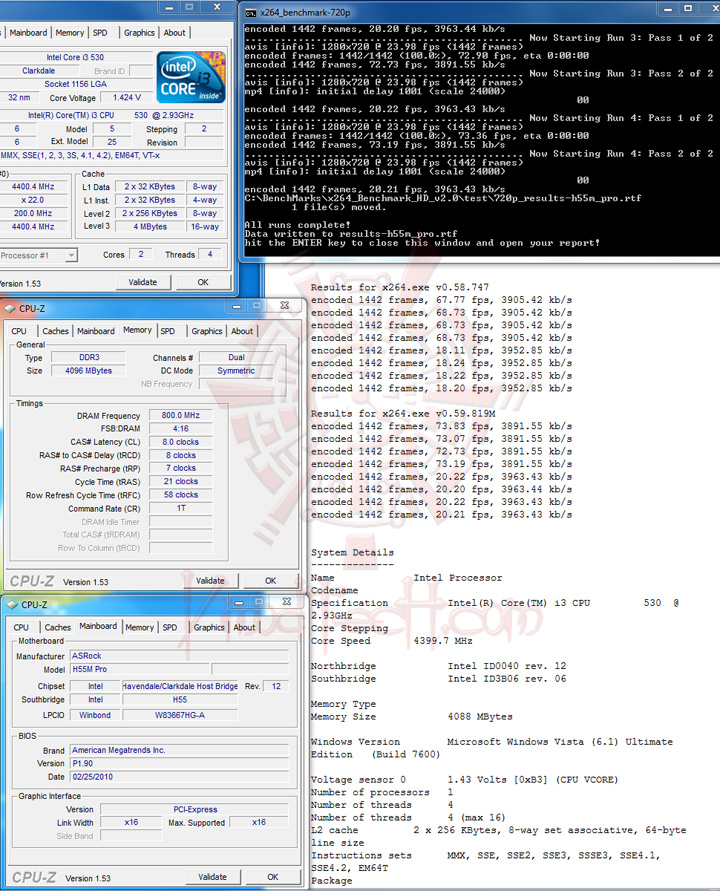Click the x264_benchmark console window icon
Screen dimensions: 720x891
(x=251, y=12)
